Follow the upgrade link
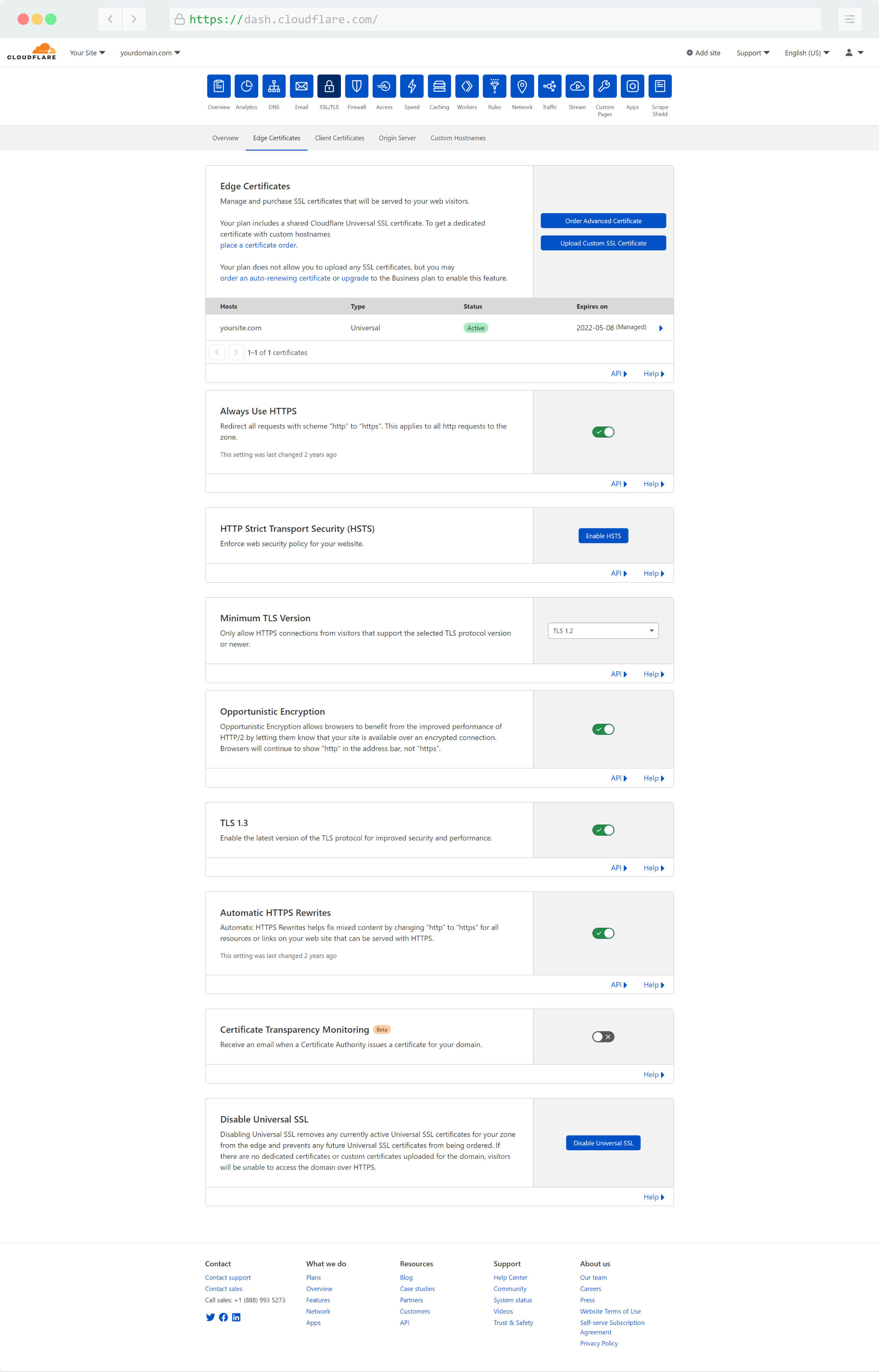879x1372 pixels. click(355, 279)
